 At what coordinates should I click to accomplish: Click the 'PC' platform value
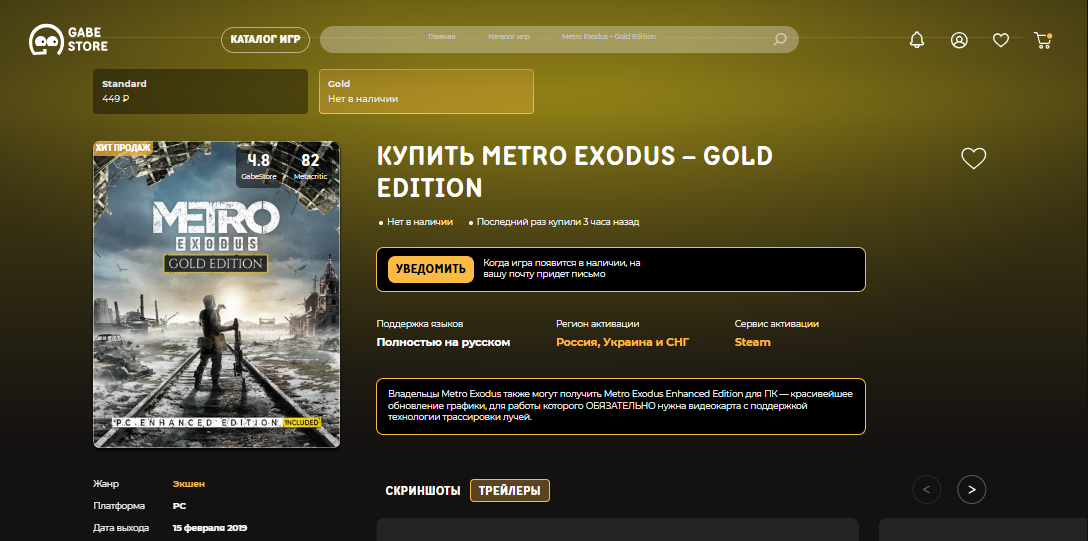click(179, 506)
